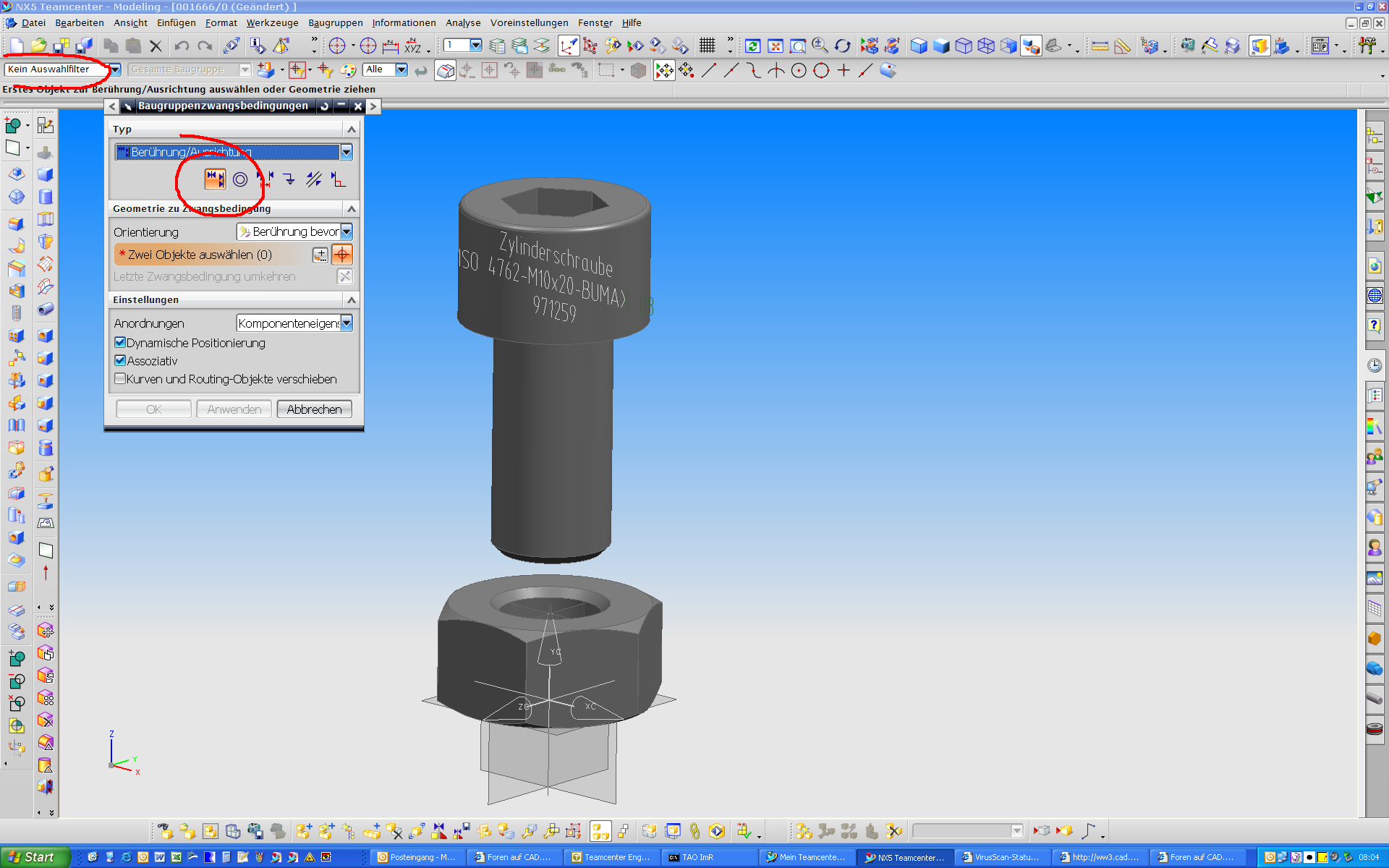Screen dimensions: 1389x868
Task: Select the parallel constraint type icon
Action: coord(313,179)
